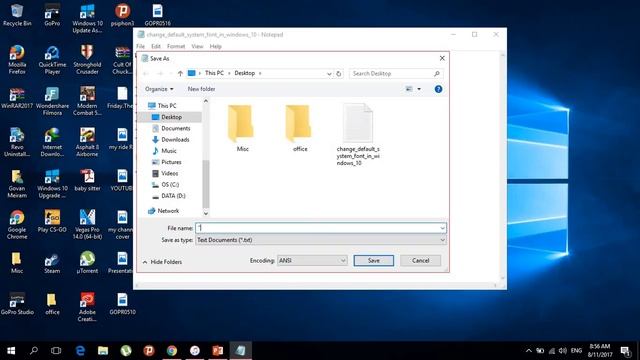This screenshot has width=640, height=360.
Task: Select change_default_system_font_in_windows_10 file
Action: (x=358, y=135)
